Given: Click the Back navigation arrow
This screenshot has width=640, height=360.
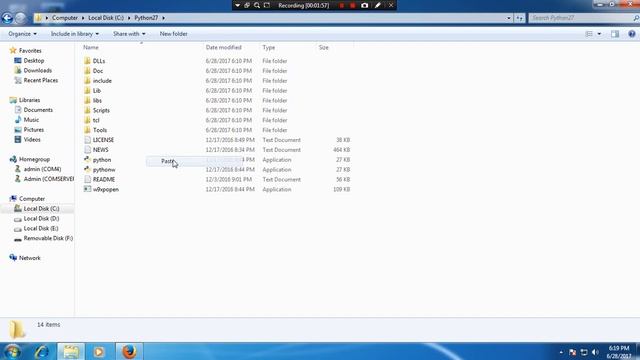Looking at the screenshot, I should [x=7, y=18].
